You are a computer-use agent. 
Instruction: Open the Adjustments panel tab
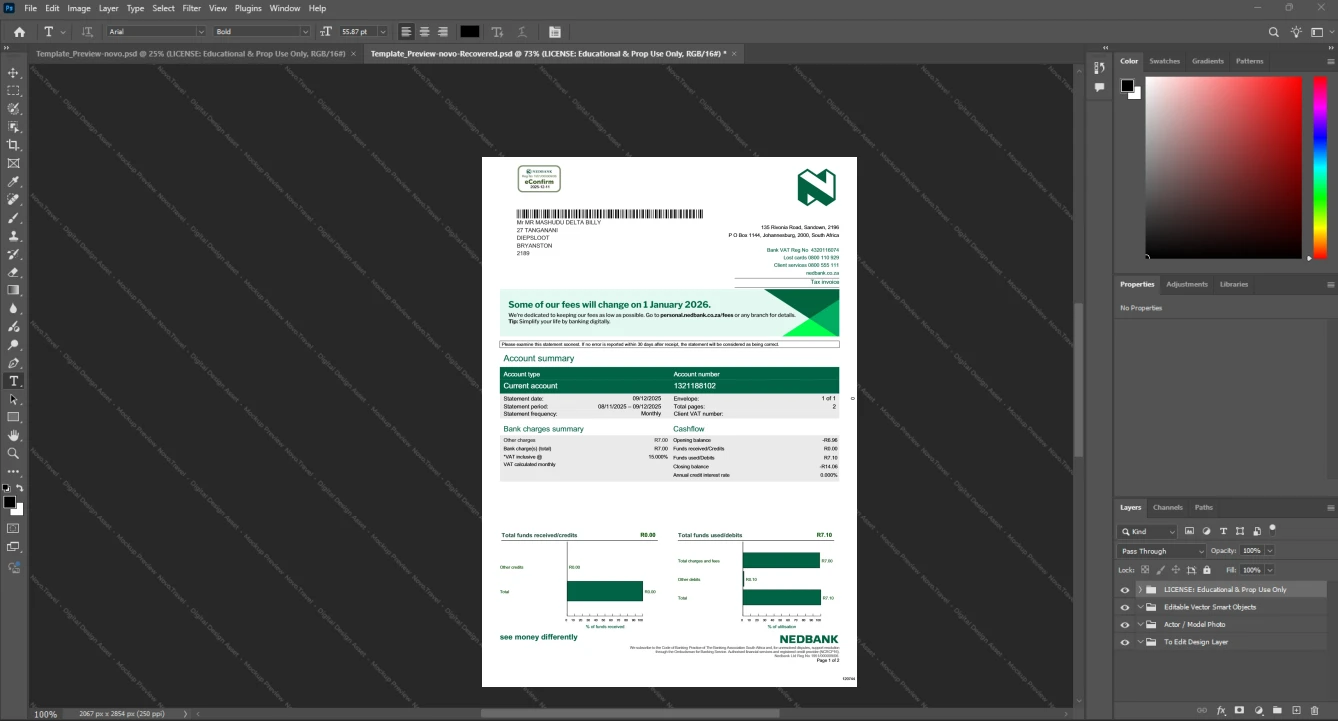(1187, 284)
